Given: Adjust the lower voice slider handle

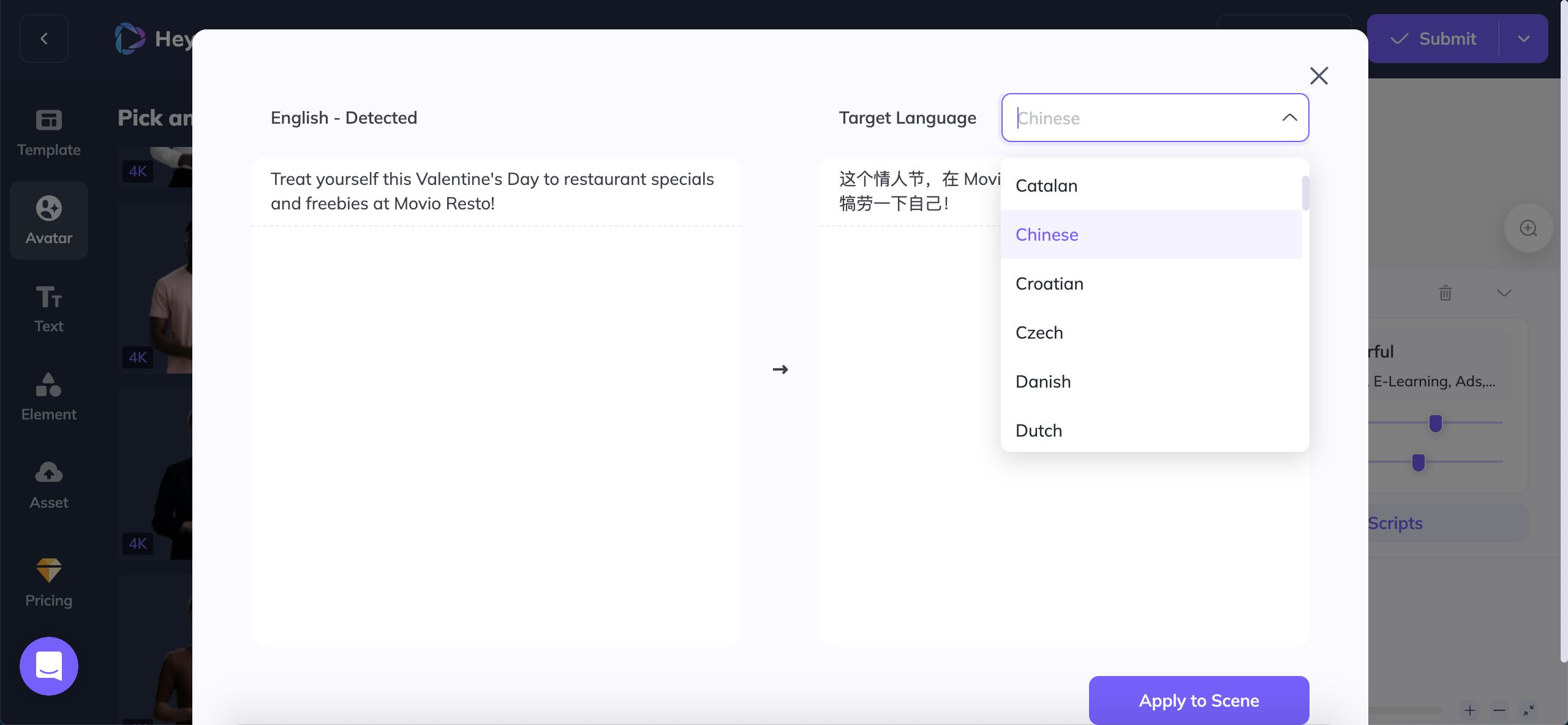Looking at the screenshot, I should (1418, 462).
